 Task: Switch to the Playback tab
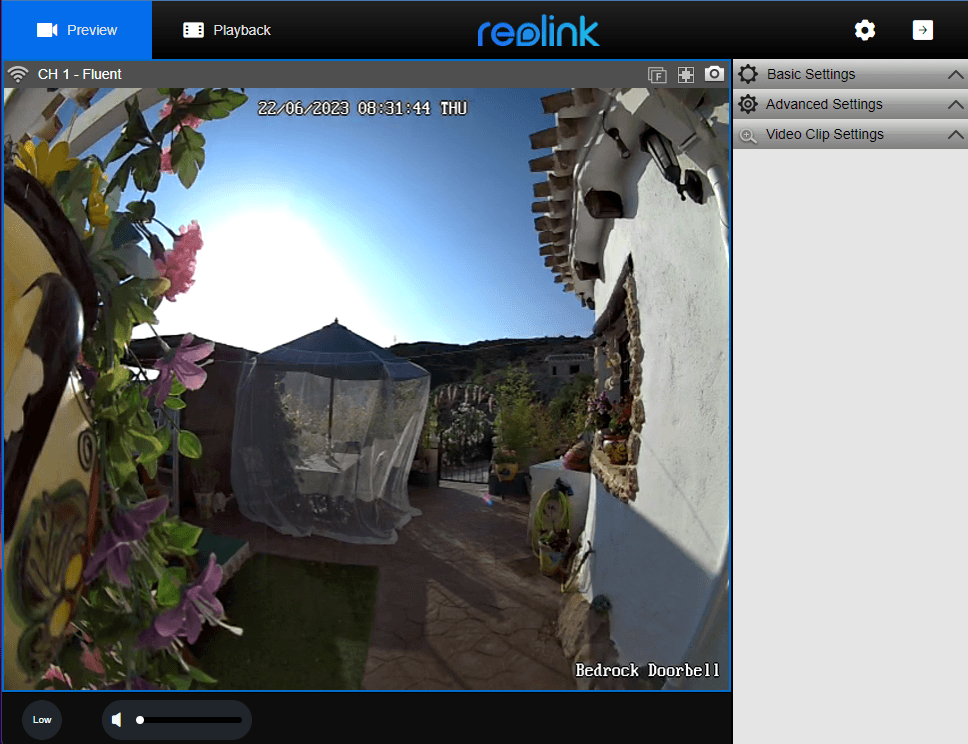coord(227,30)
